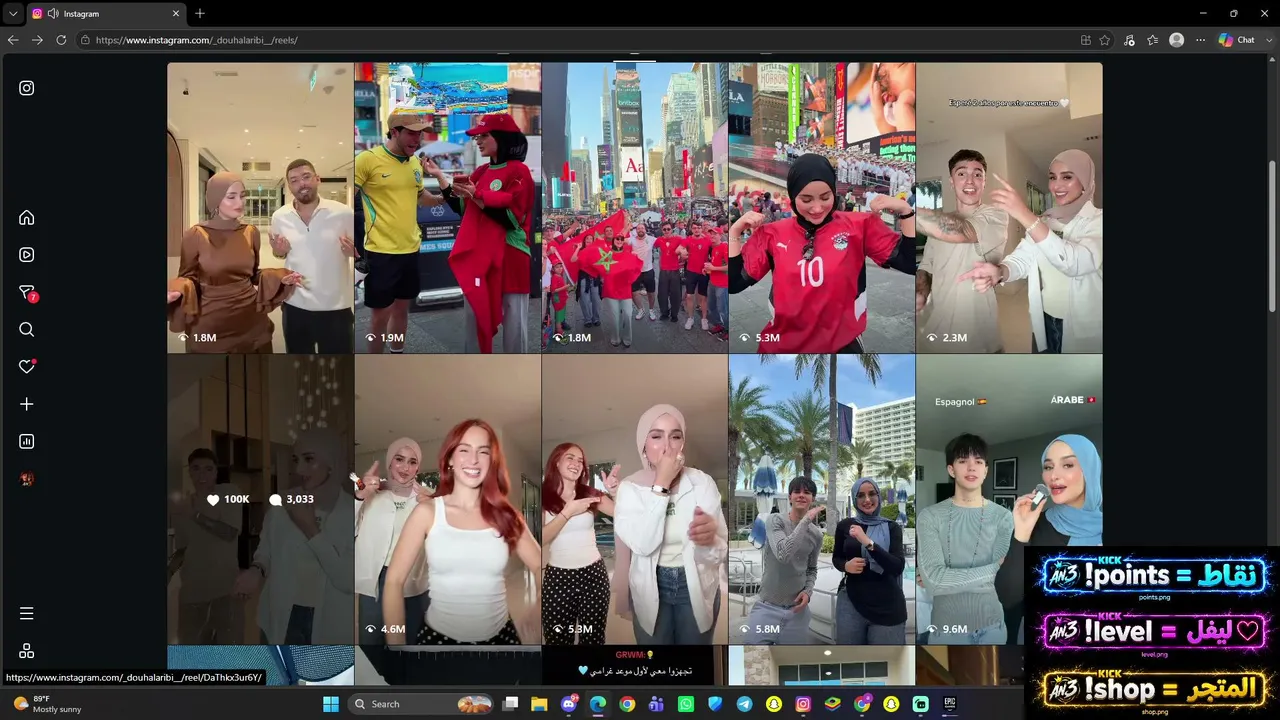Viewport: 1280px width, 720px height.
Task: Open browser Settings and more menu
Action: tap(1201, 40)
